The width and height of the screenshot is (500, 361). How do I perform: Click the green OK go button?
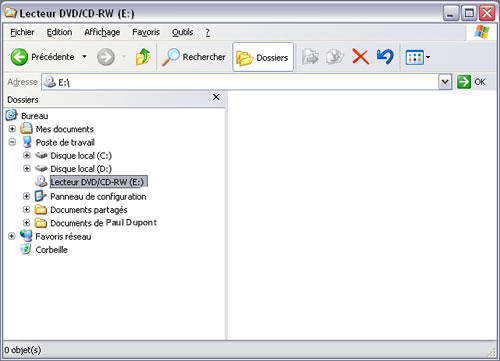(x=471, y=82)
